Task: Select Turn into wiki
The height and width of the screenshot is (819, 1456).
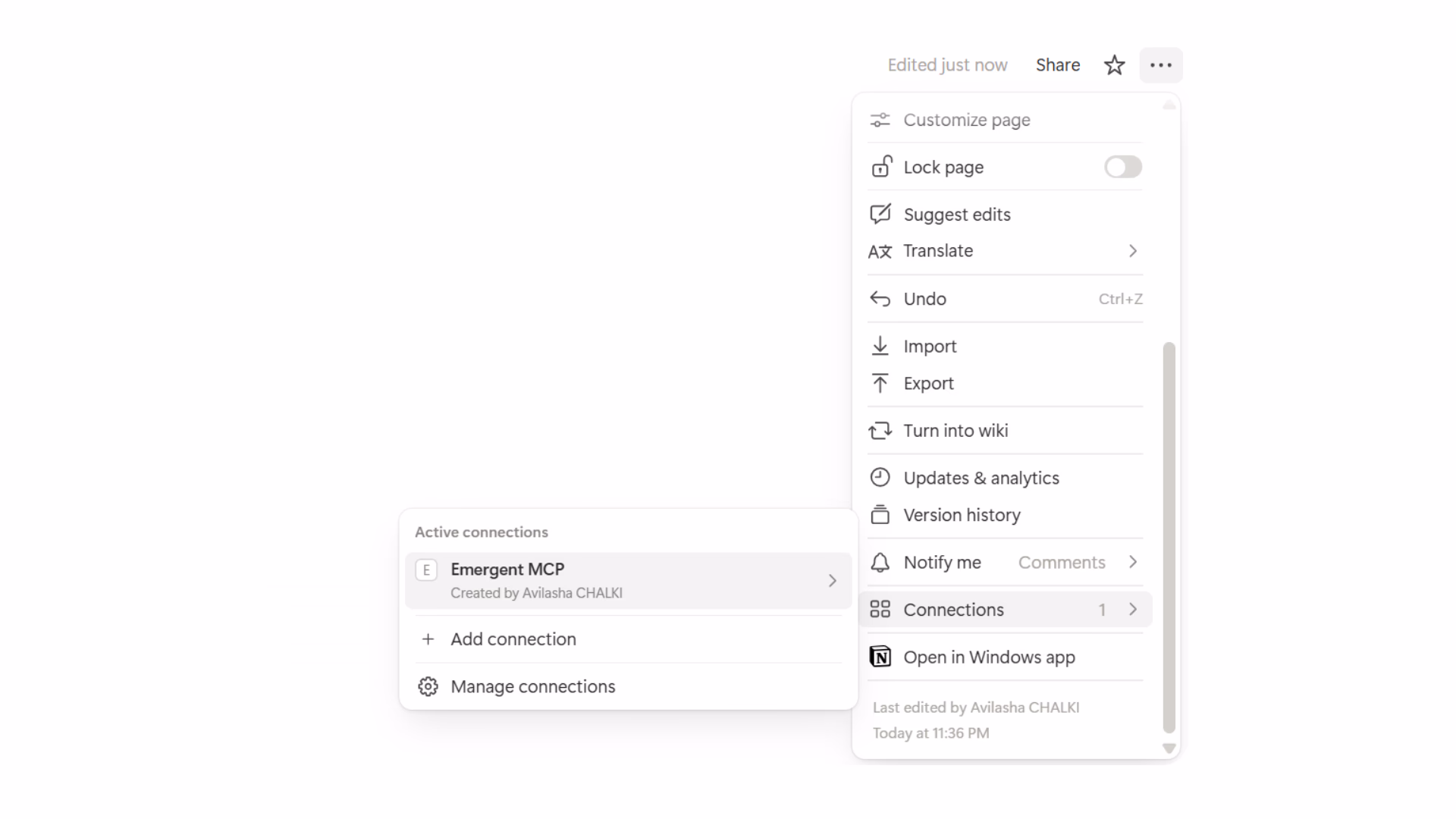Action: pyautogui.click(x=1005, y=431)
